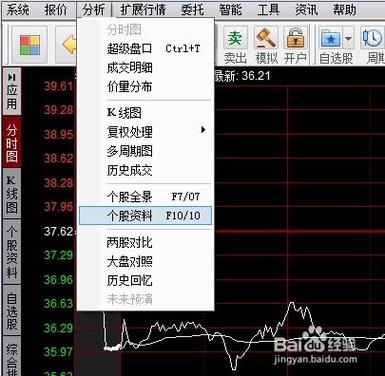Select K线图 in the 分析 menu
The height and width of the screenshot is (376, 385).
145,113
